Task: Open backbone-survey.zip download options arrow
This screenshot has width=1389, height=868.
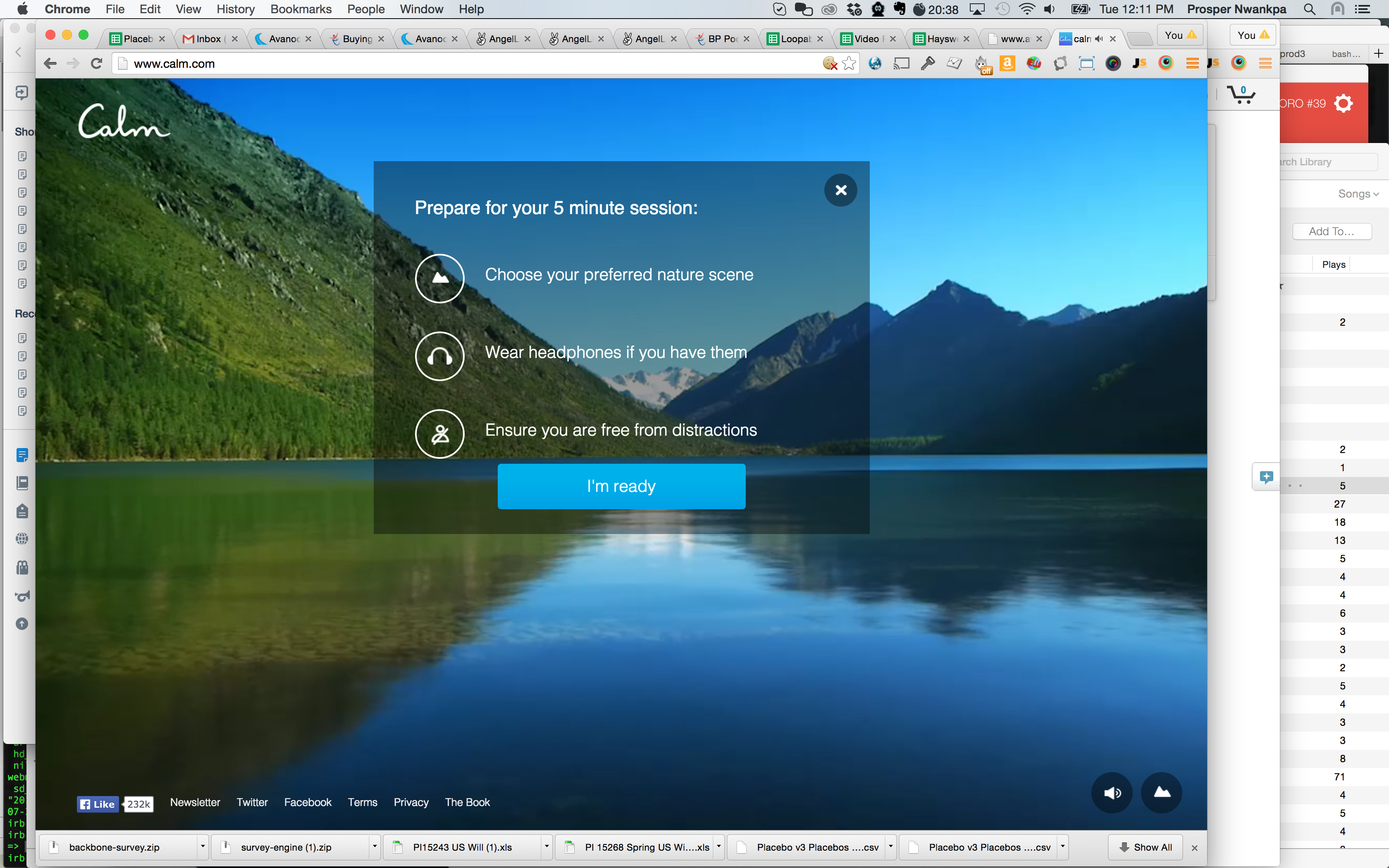Action: pyautogui.click(x=202, y=847)
